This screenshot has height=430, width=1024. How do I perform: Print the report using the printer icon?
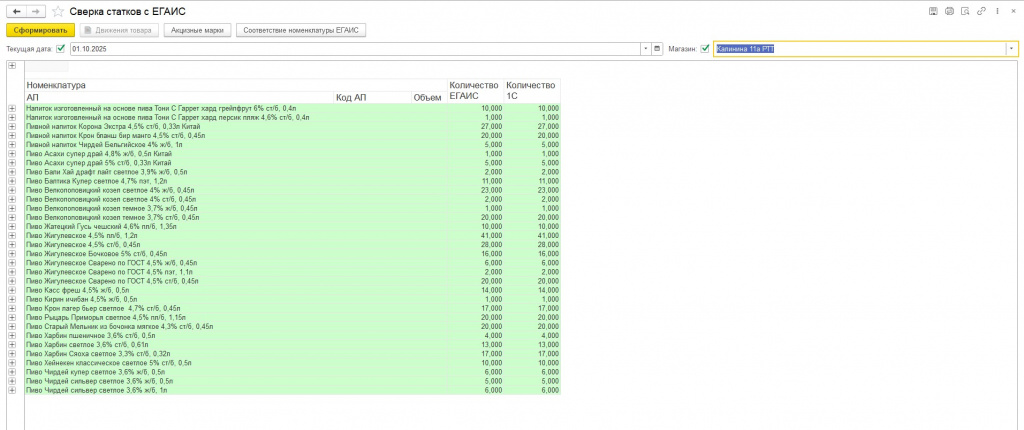click(950, 11)
